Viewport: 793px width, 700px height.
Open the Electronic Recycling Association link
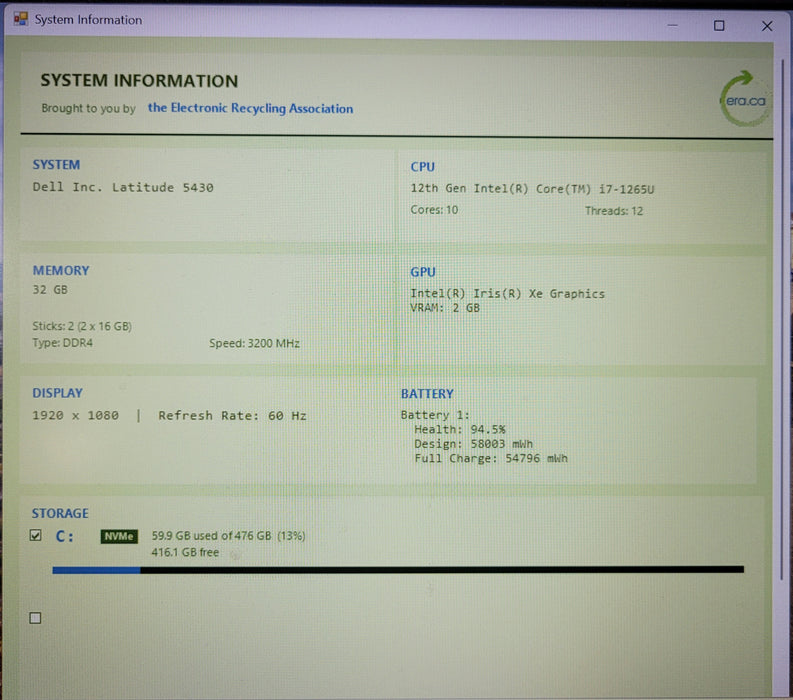[250, 108]
